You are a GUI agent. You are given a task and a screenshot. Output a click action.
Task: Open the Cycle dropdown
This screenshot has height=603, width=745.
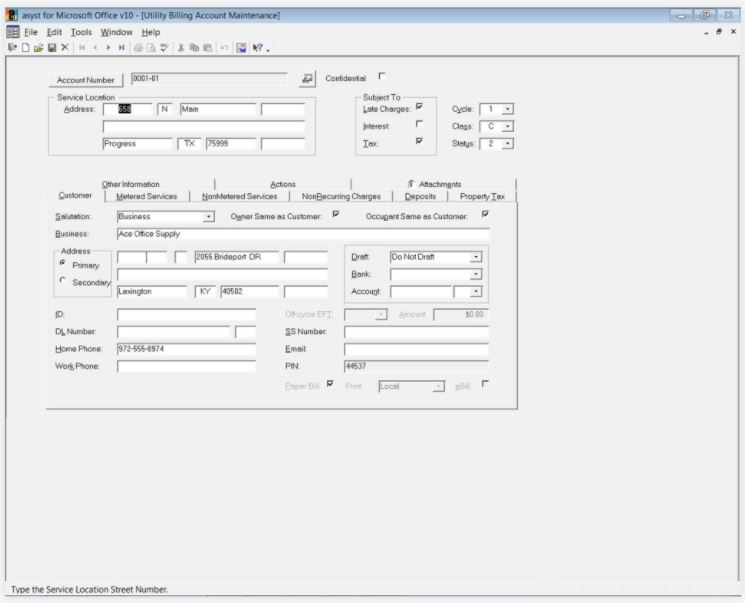click(x=507, y=109)
